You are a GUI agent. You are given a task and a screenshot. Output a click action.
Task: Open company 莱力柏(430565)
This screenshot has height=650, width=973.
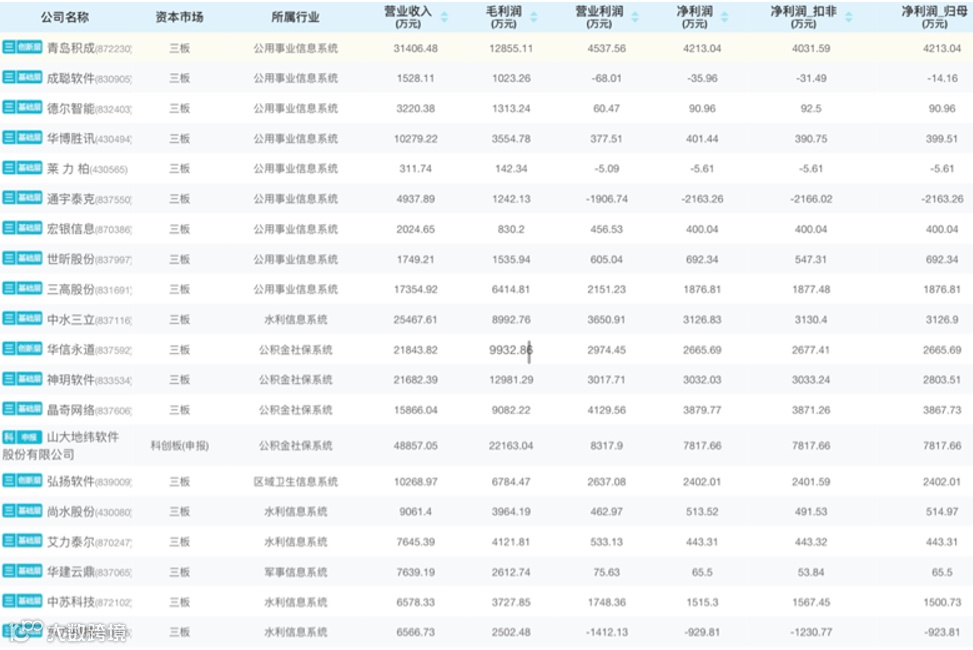click(x=87, y=169)
